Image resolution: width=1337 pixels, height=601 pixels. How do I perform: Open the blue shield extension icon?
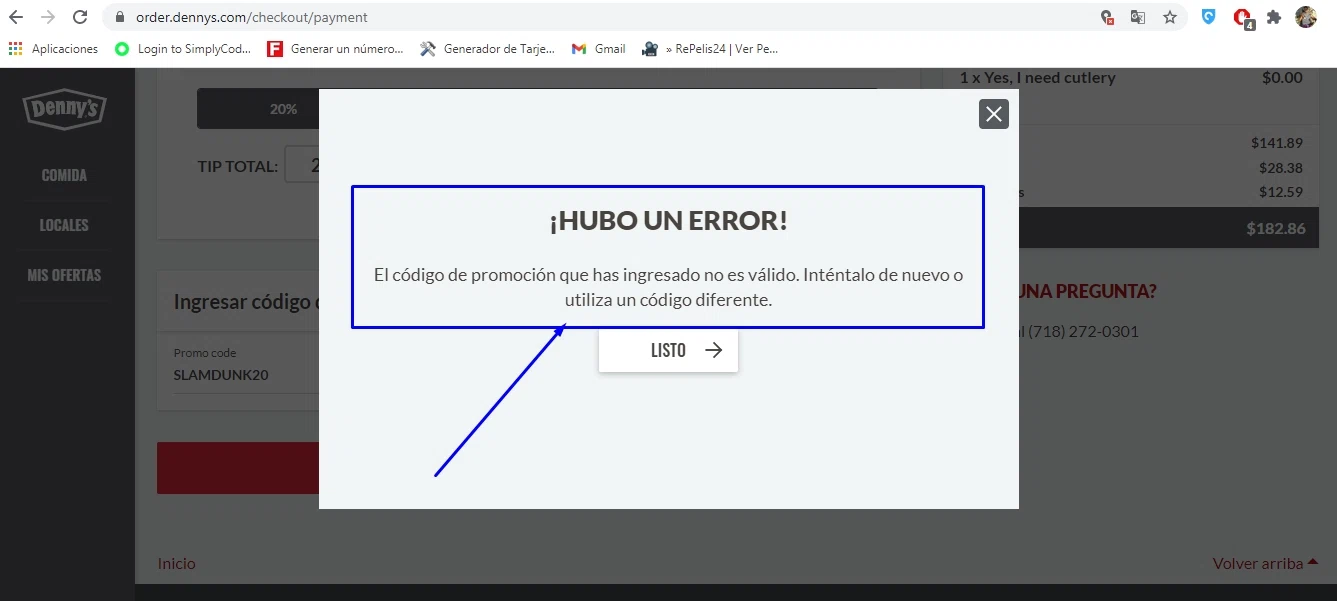[1208, 16]
